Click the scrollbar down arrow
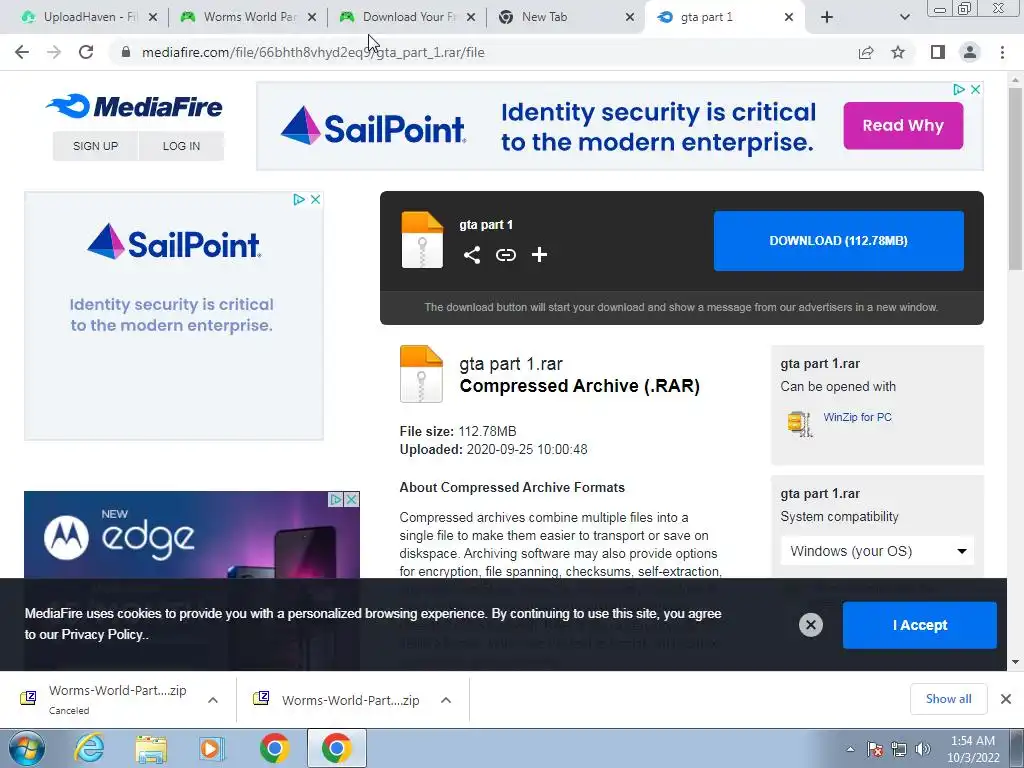The height and width of the screenshot is (768, 1024). pyautogui.click(x=1015, y=662)
